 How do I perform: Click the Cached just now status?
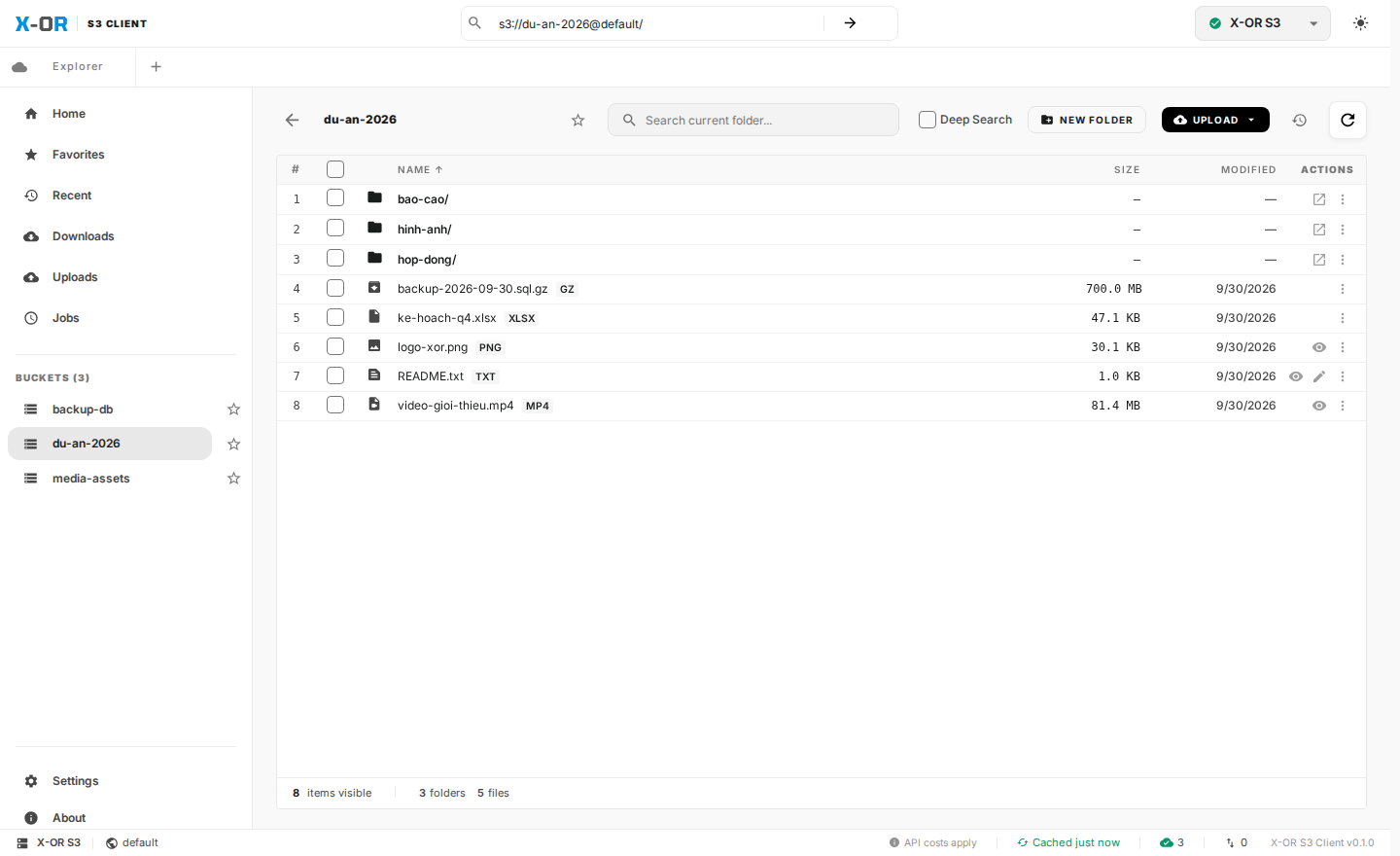pyautogui.click(x=1068, y=842)
